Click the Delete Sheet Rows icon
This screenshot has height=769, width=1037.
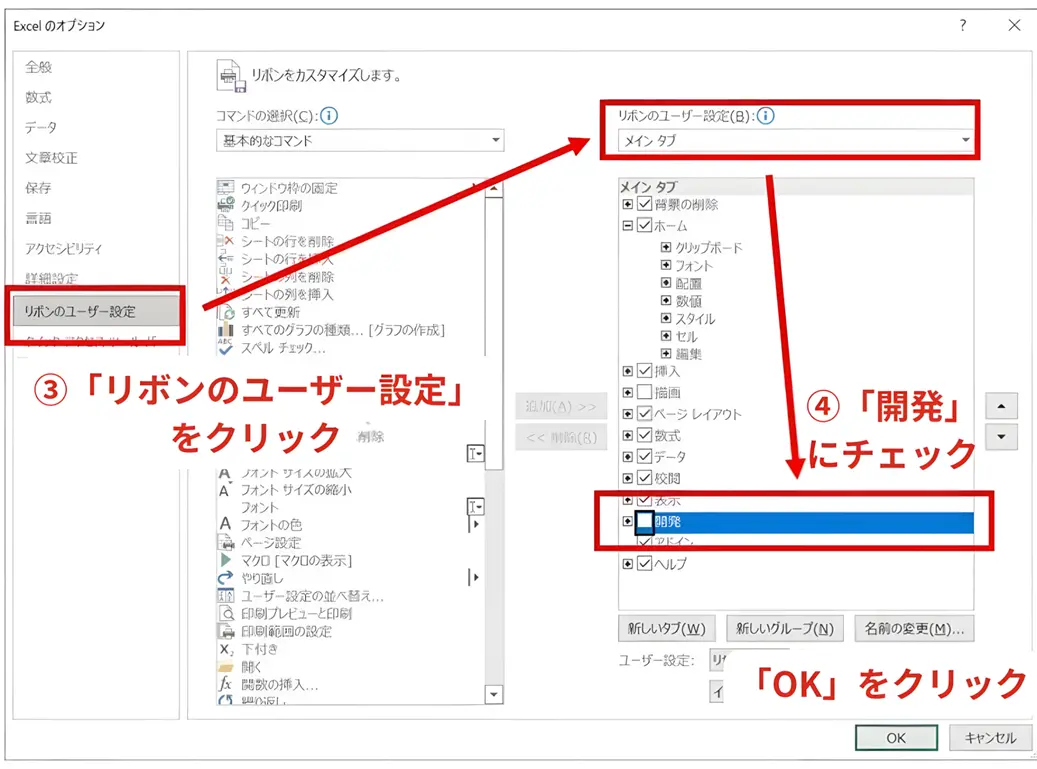(226, 241)
